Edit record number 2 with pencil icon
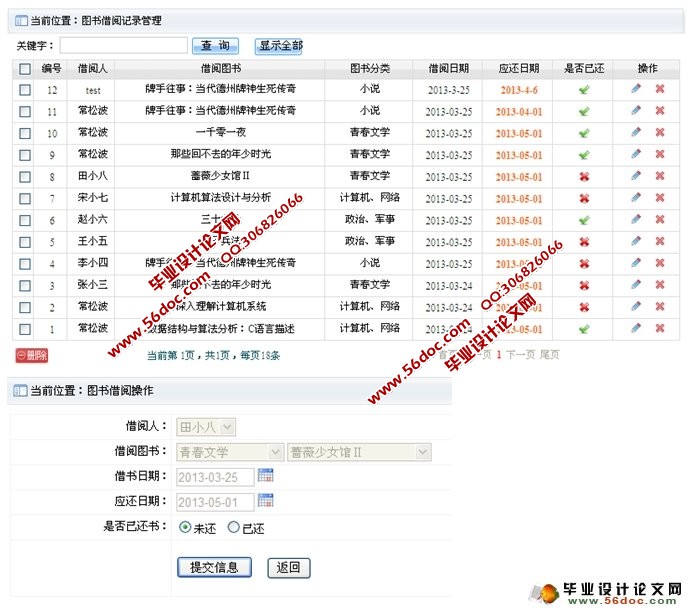692x611 pixels. [636, 306]
